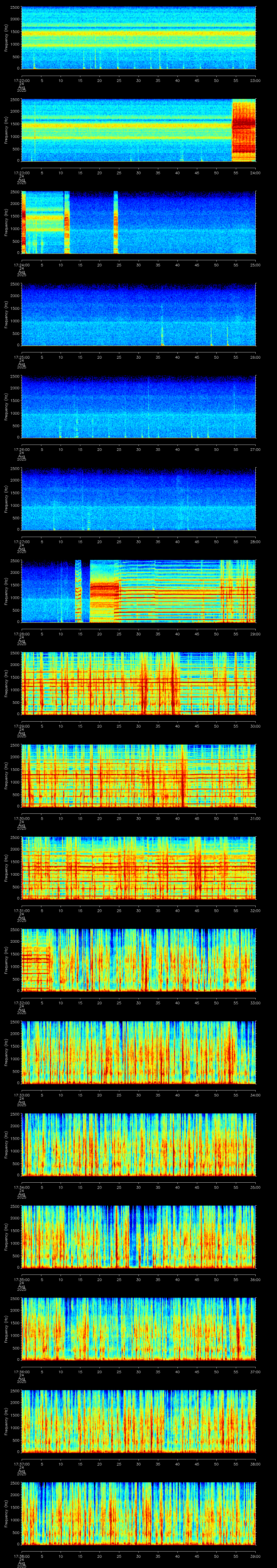Viewport: 277px width, 1568px height.
Task: Select the spectrogram starting at 17:22:00
Action: coord(138,38)
